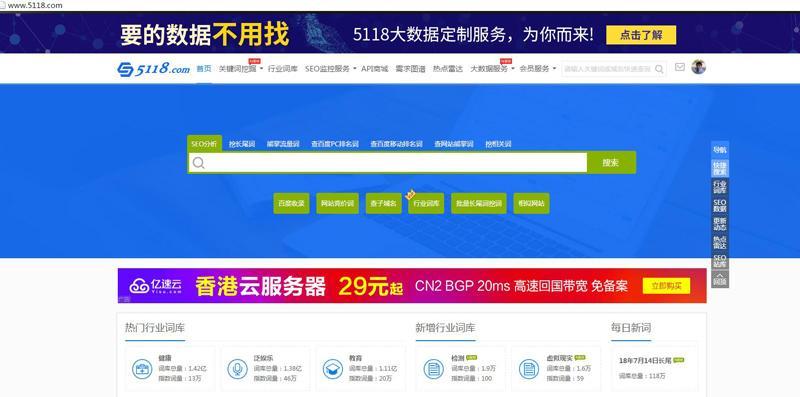This screenshot has width=800, height=397.
Task: Select the 查百度移动排名词 search tab
Action: 396,144
